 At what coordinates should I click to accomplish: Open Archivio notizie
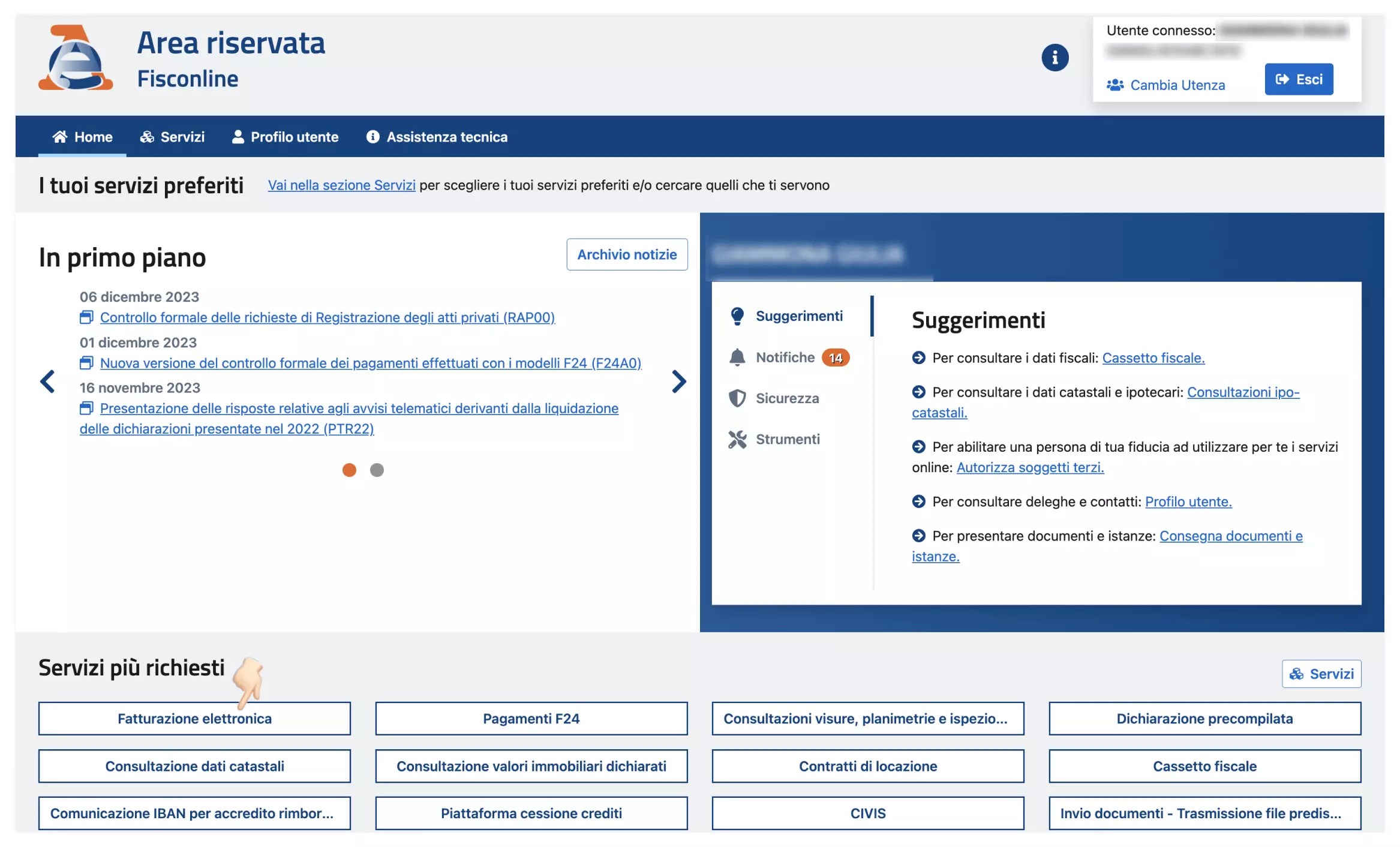tap(627, 254)
